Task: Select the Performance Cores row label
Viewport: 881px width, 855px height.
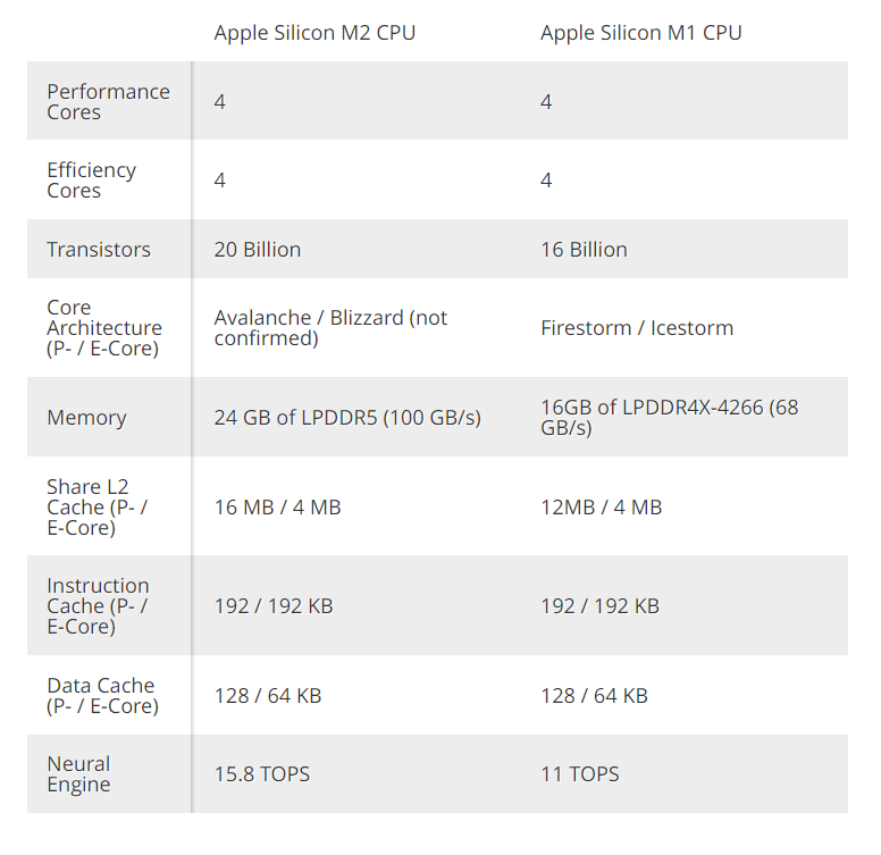Action: tap(108, 102)
